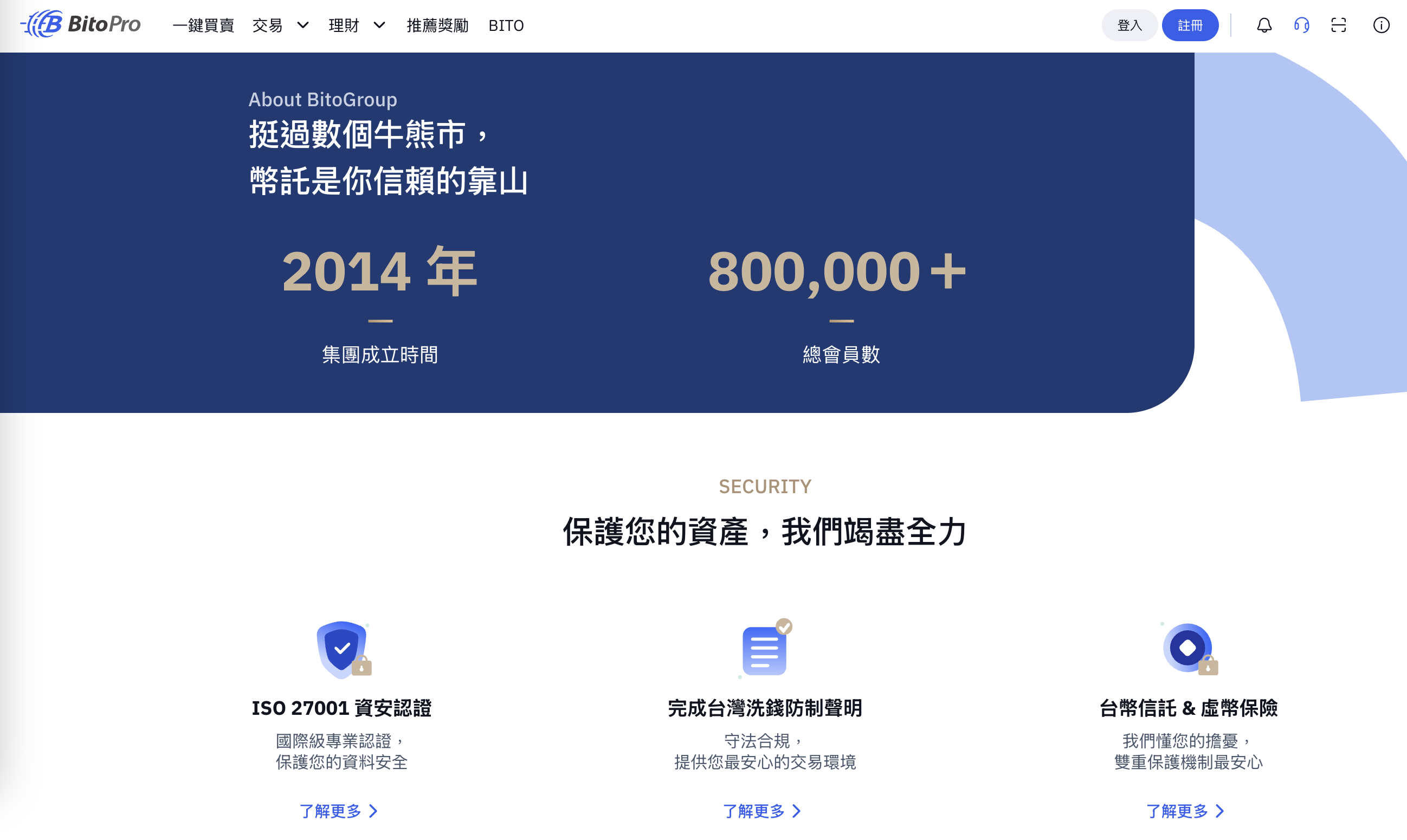This screenshot has width=1407, height=840.
Task: Open 了解更多 under ISO 27001 資安認證
Action: tap(338, 811)
